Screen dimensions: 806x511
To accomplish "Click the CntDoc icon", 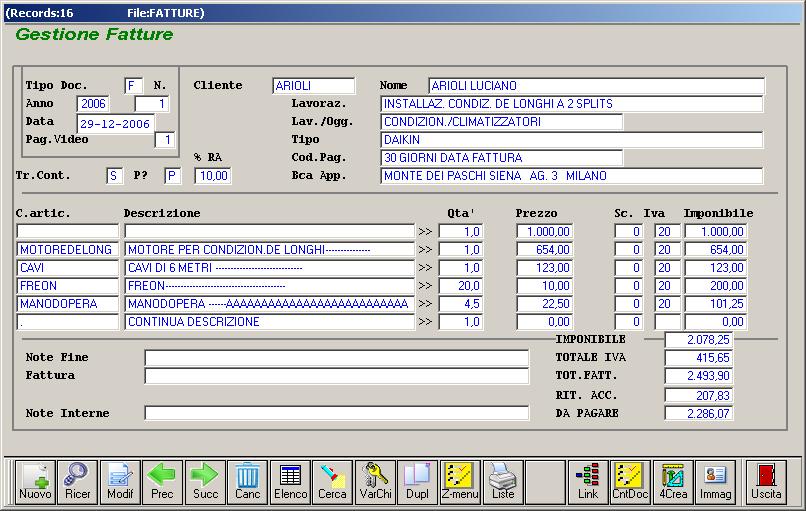I will coord(630,481).
